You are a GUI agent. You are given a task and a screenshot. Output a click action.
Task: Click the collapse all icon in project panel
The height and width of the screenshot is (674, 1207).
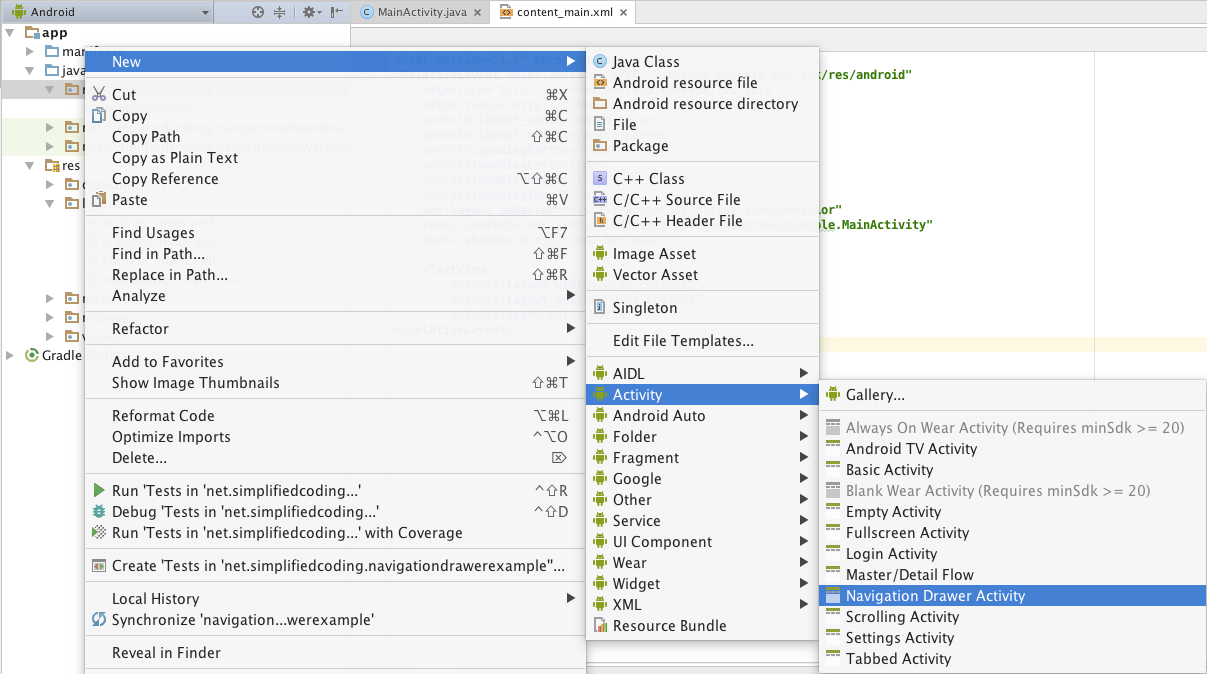coord(279,12)
